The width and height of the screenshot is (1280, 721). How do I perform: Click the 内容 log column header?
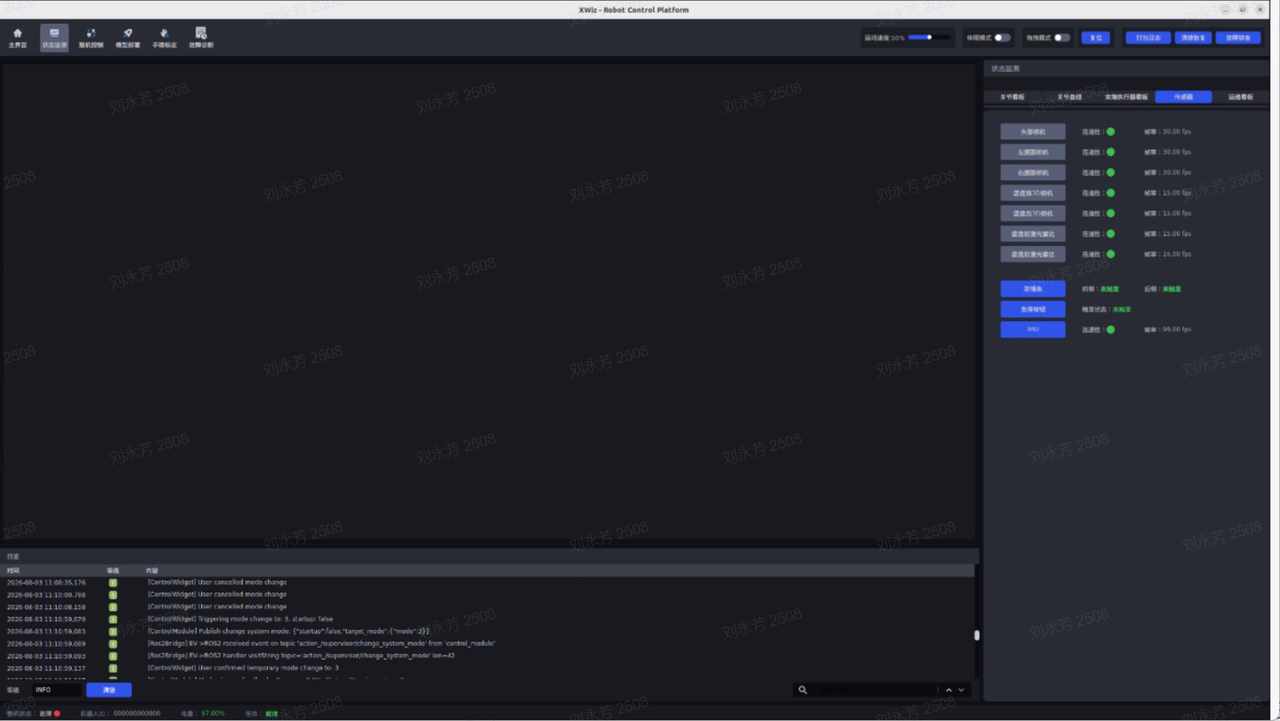click(x=152, y=570)
